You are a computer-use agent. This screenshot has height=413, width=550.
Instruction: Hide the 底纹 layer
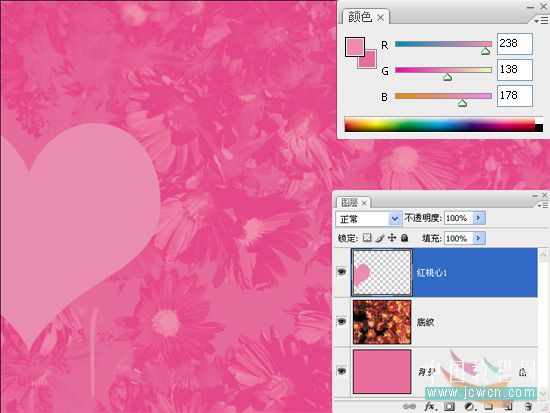point(341,321)
